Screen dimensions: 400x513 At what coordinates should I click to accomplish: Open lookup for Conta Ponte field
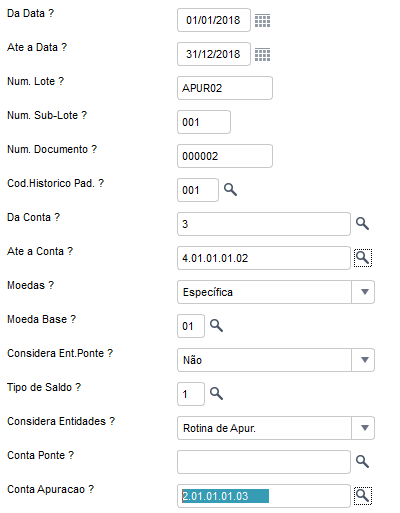pos(362,462)
